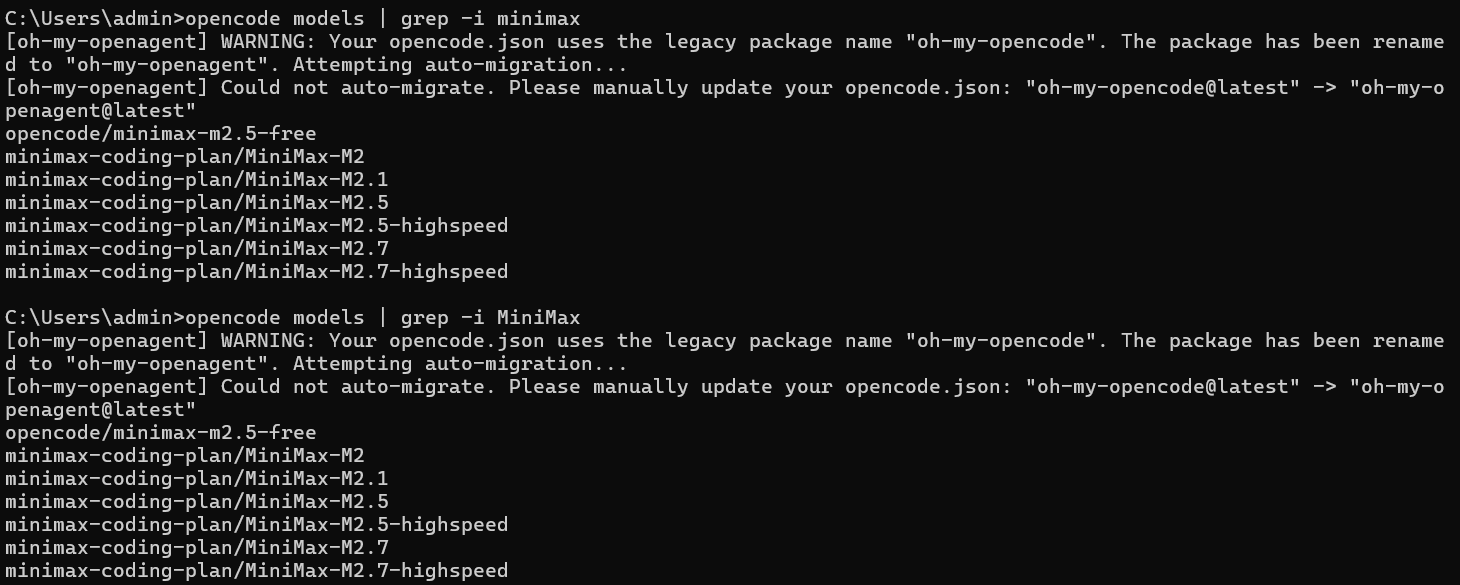Click the first opencode/minimax-m2.5-free line
Screen dimensions: 1460x585
[x=161, y=133]
